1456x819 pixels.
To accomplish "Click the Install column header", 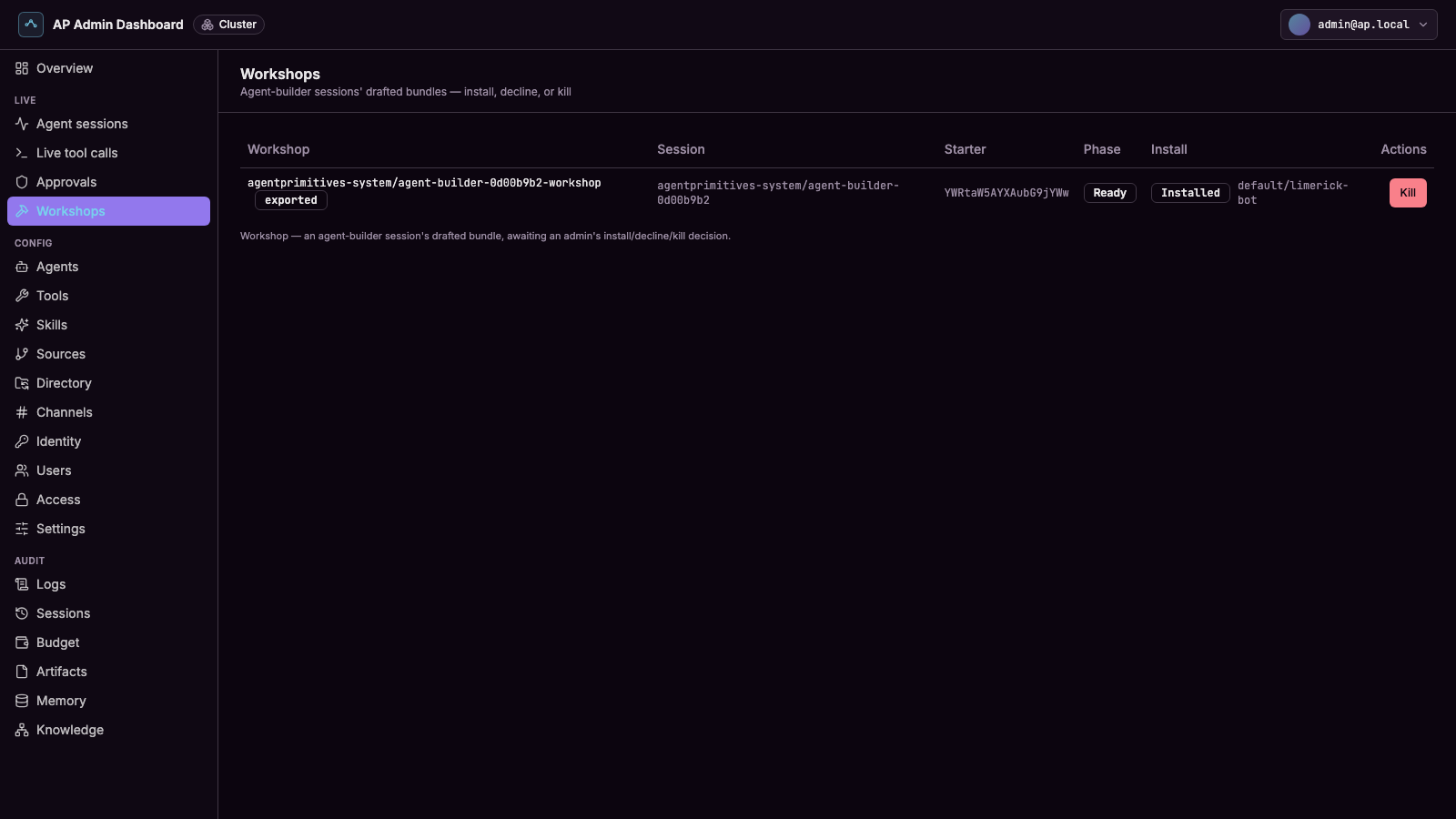I will click(1169, 149).
